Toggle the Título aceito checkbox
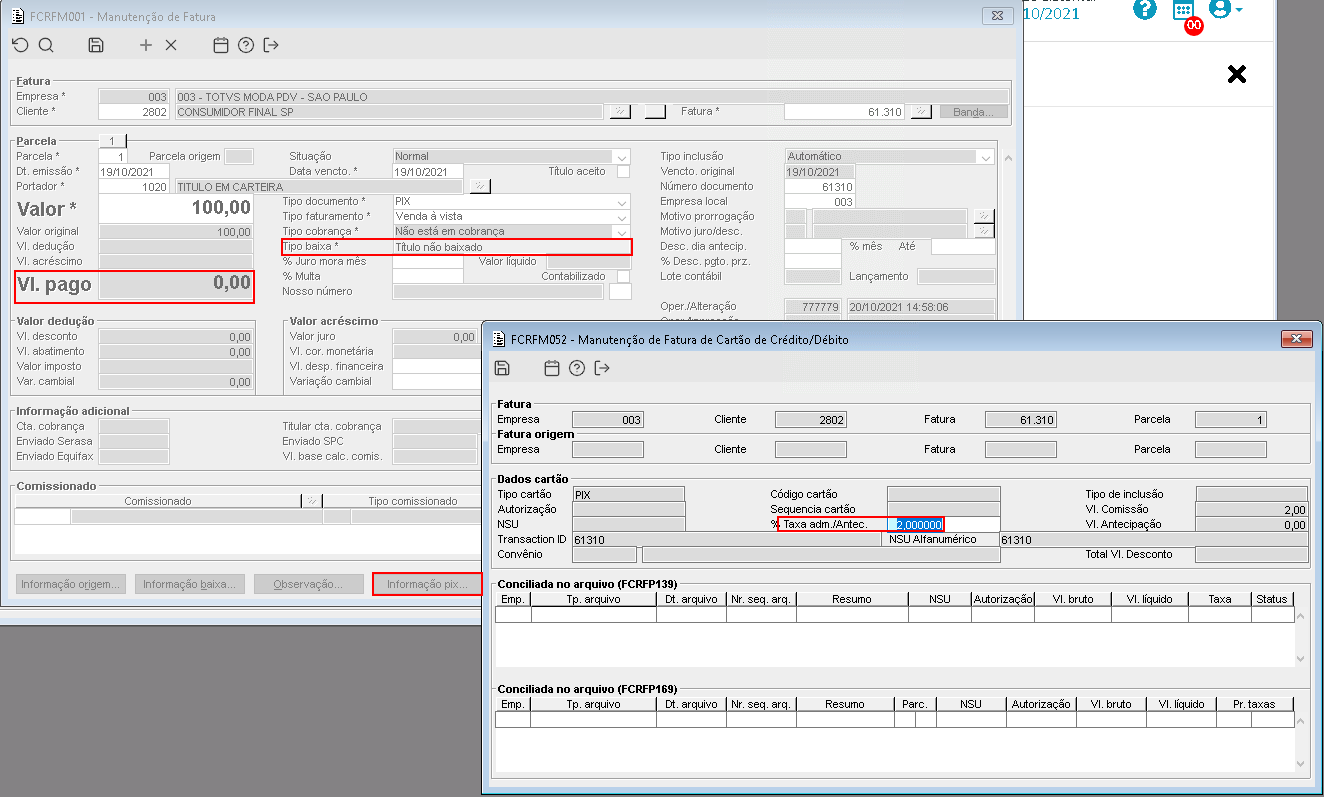Screen dimensions: 1324x797 click(x=623, y=171)
